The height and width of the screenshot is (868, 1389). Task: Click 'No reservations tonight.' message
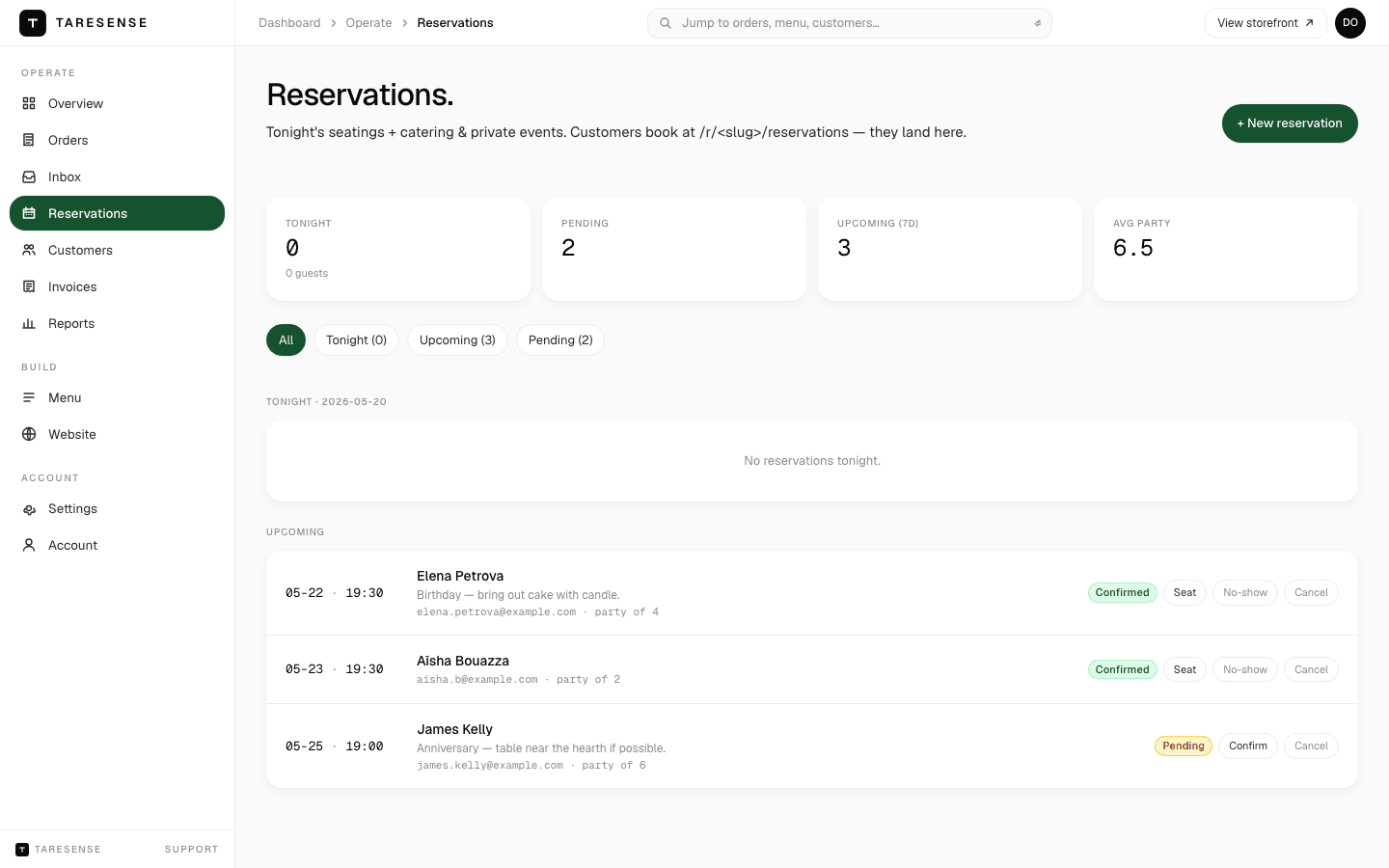(812, 461)
